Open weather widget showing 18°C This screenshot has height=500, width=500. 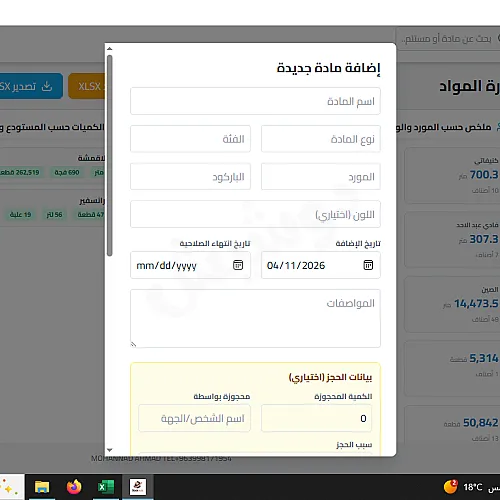click(x=463, y=487)
